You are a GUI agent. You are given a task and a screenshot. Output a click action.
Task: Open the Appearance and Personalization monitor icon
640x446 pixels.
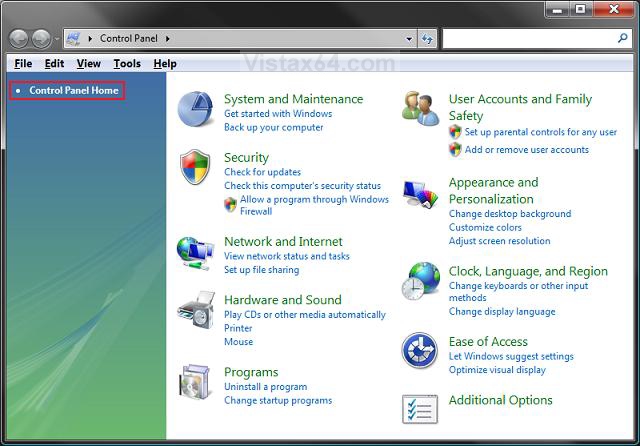[x=420, y=194]
